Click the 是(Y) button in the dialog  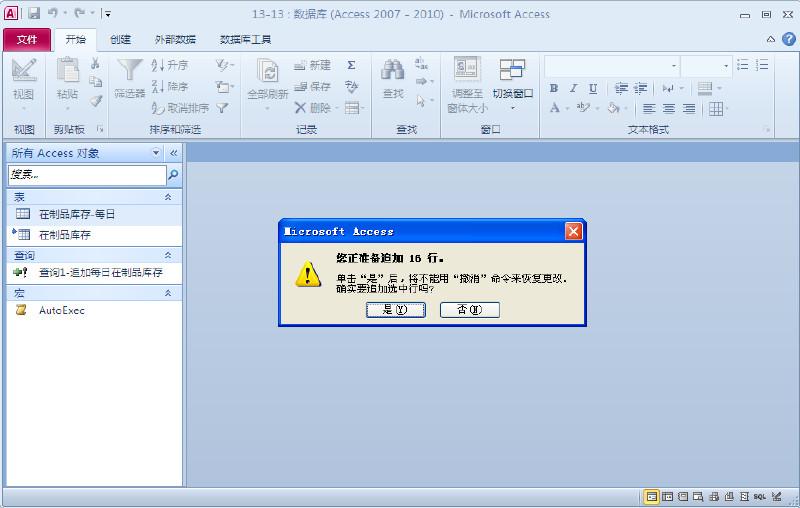click(395, 310)
